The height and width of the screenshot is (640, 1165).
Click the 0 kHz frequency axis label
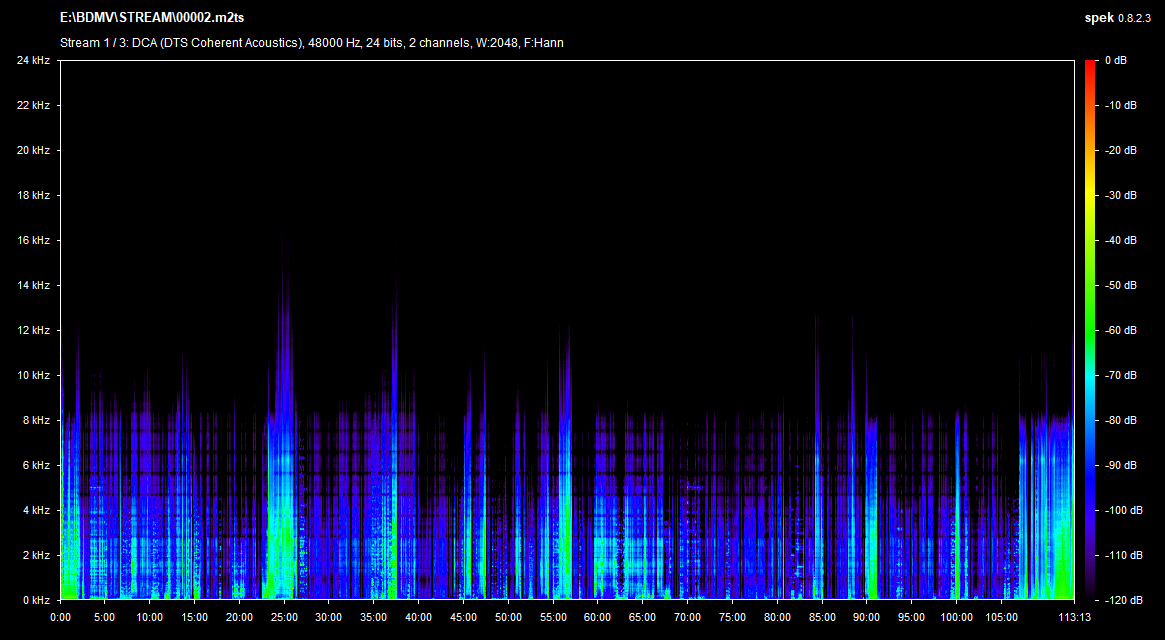tap(36, 600)
